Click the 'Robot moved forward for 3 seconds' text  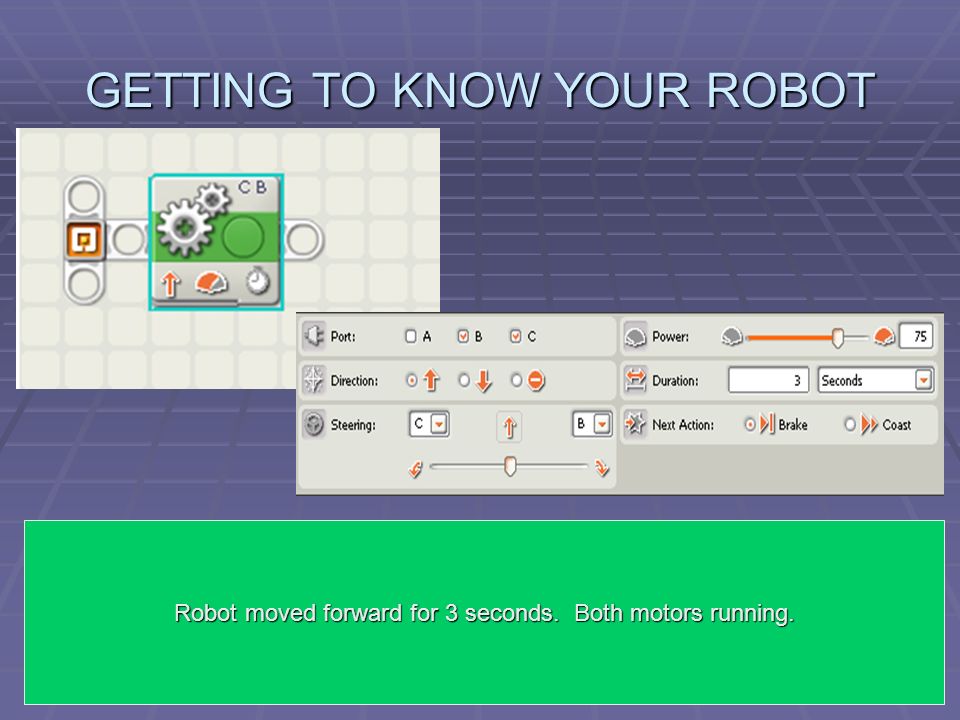366,613
